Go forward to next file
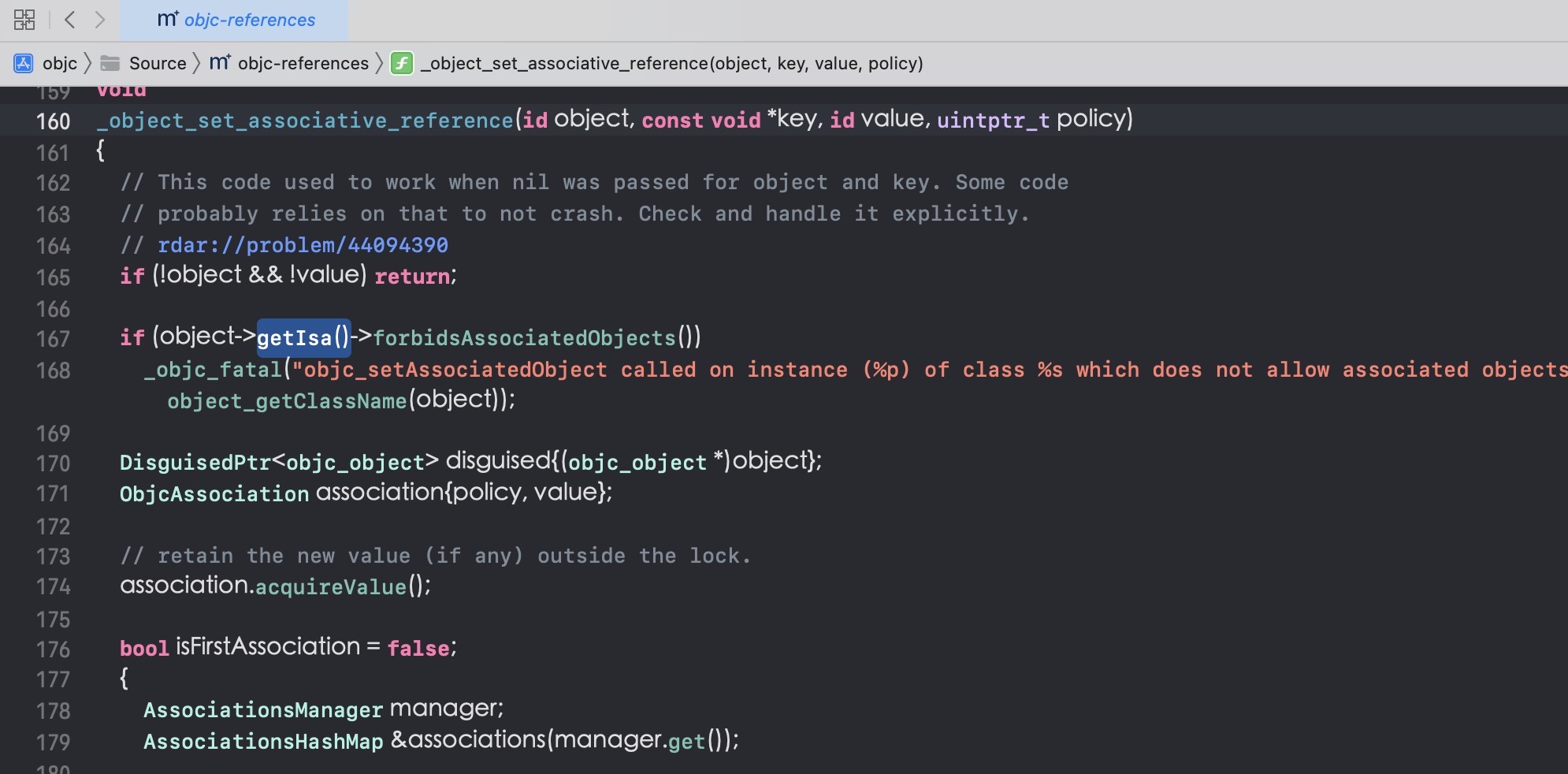Viewport: 1568px width, 774px height. click(99, 20)
